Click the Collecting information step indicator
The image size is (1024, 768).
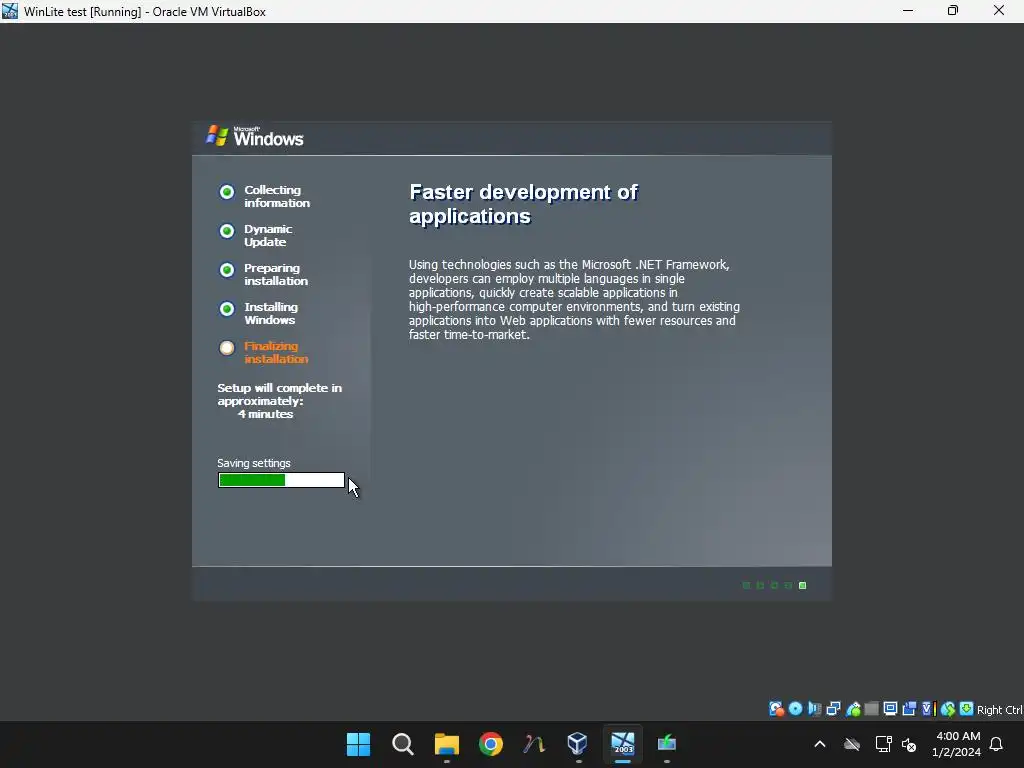pyautogui.click(x=227, y=192)
